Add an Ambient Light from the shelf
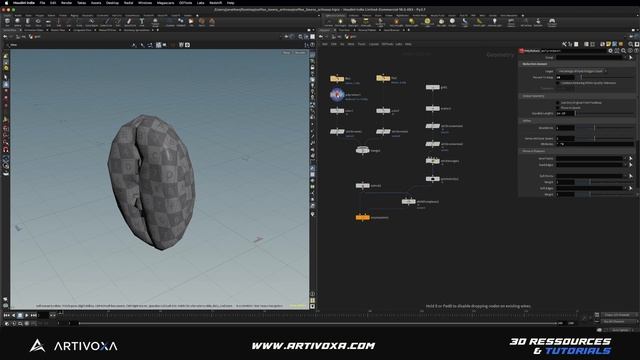Viewport: 640px width, 360px height. (494, 22)
